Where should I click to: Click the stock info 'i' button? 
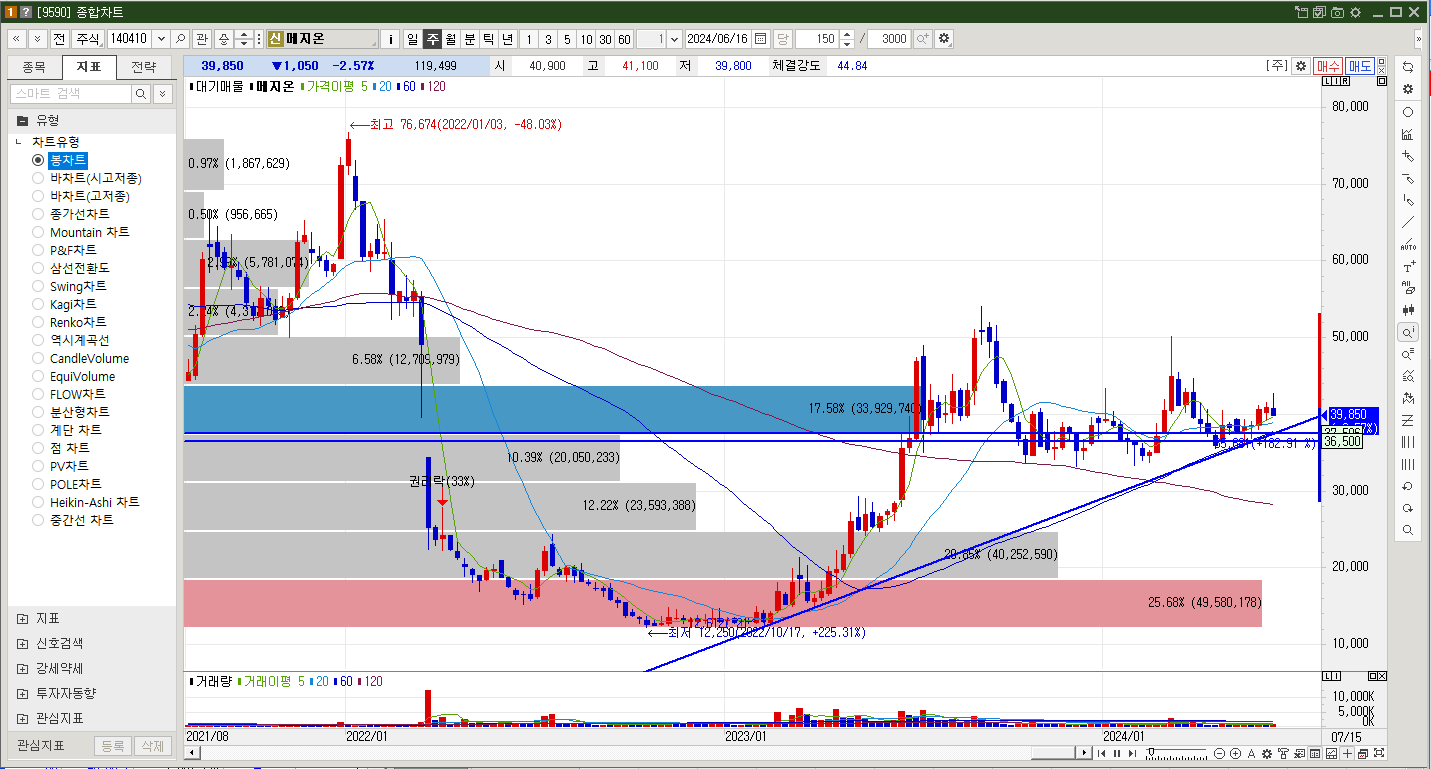(x=391, y=38)
